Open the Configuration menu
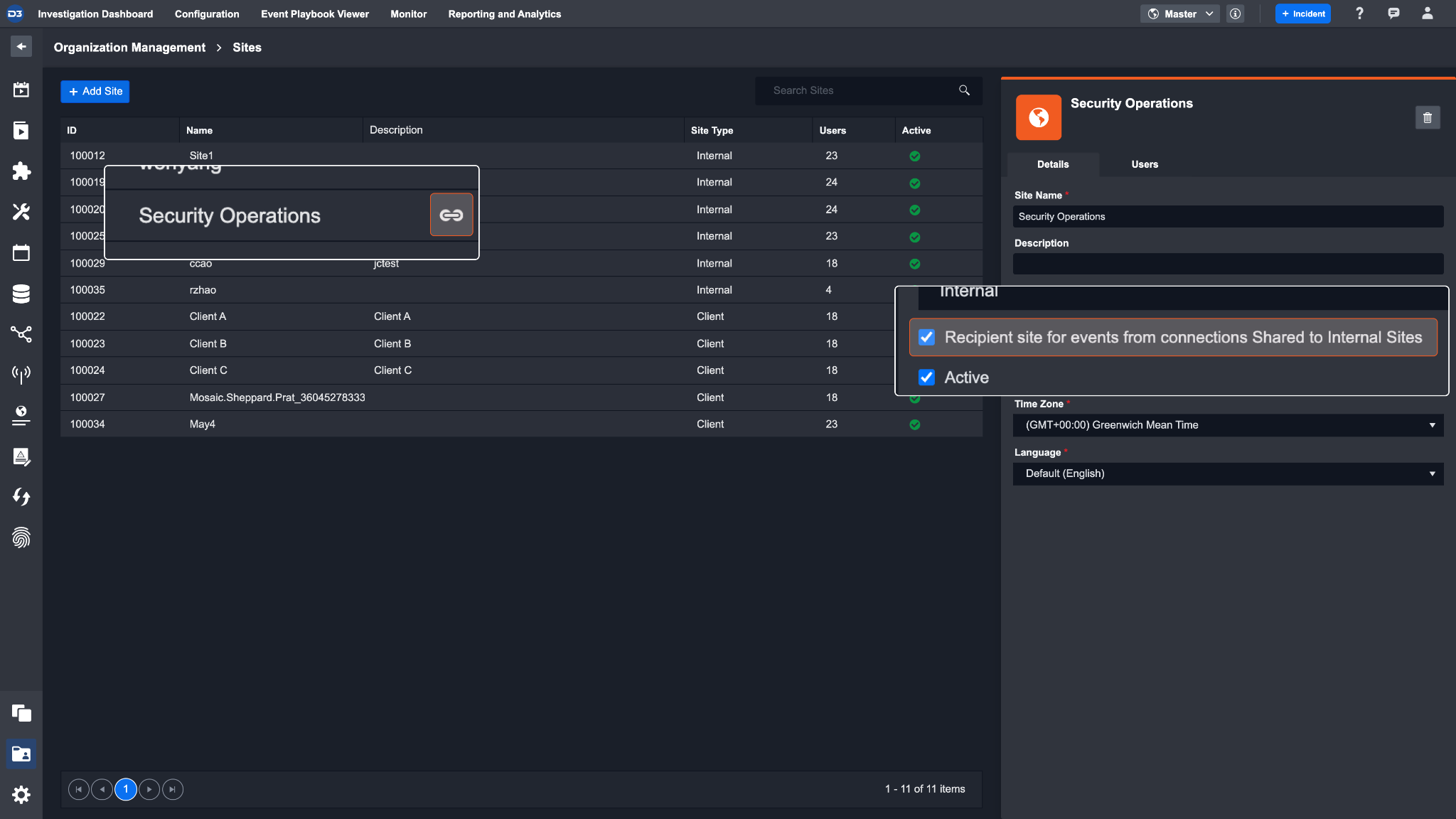 pyautogui.click(x=207, y=14)
